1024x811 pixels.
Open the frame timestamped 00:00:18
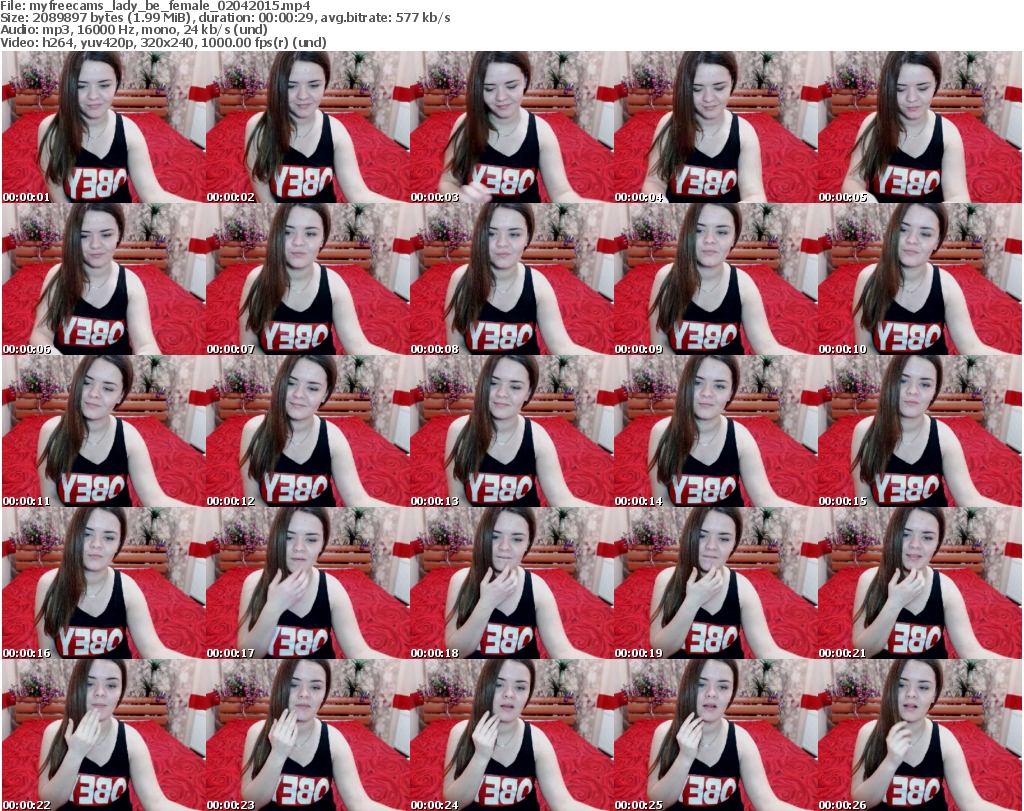tap(511, 583)
